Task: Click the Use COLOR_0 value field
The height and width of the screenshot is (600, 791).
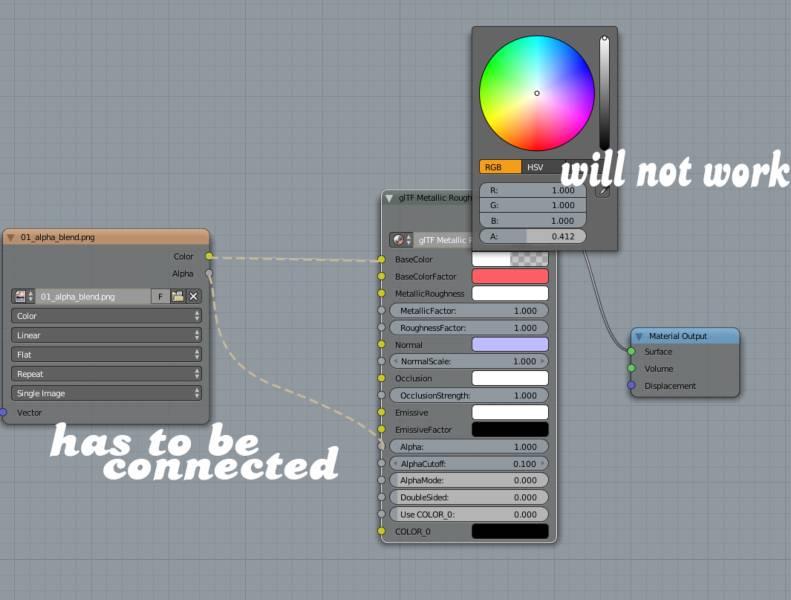Action: pyautogui.click(x=469, y=515)
